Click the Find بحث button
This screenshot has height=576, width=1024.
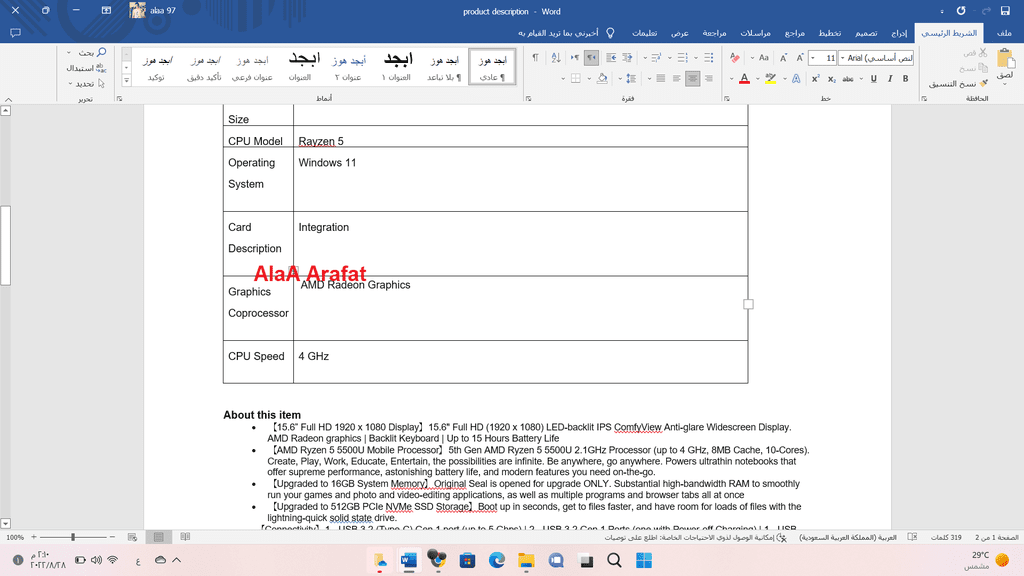point(92,52)
